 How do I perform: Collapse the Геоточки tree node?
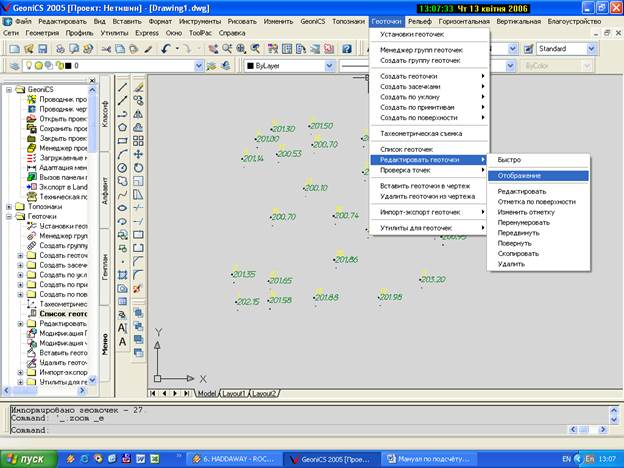[9, 216]
